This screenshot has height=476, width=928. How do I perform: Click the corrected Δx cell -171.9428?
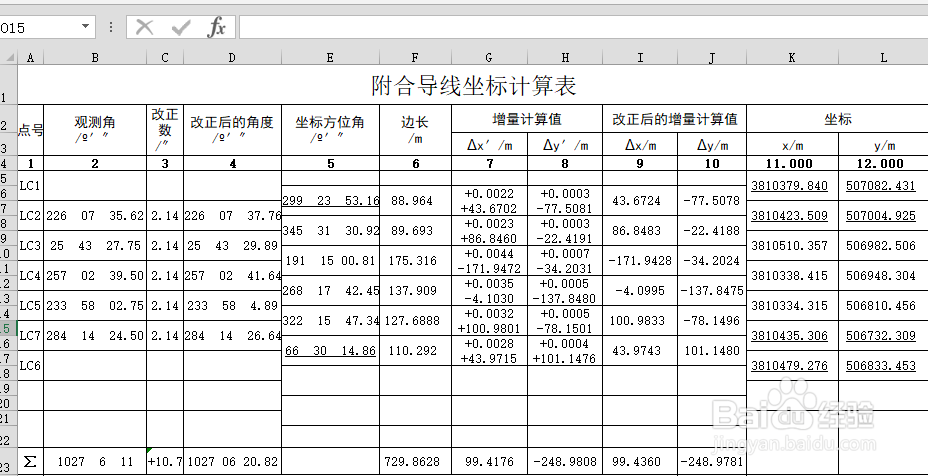(x=640, y=260)
